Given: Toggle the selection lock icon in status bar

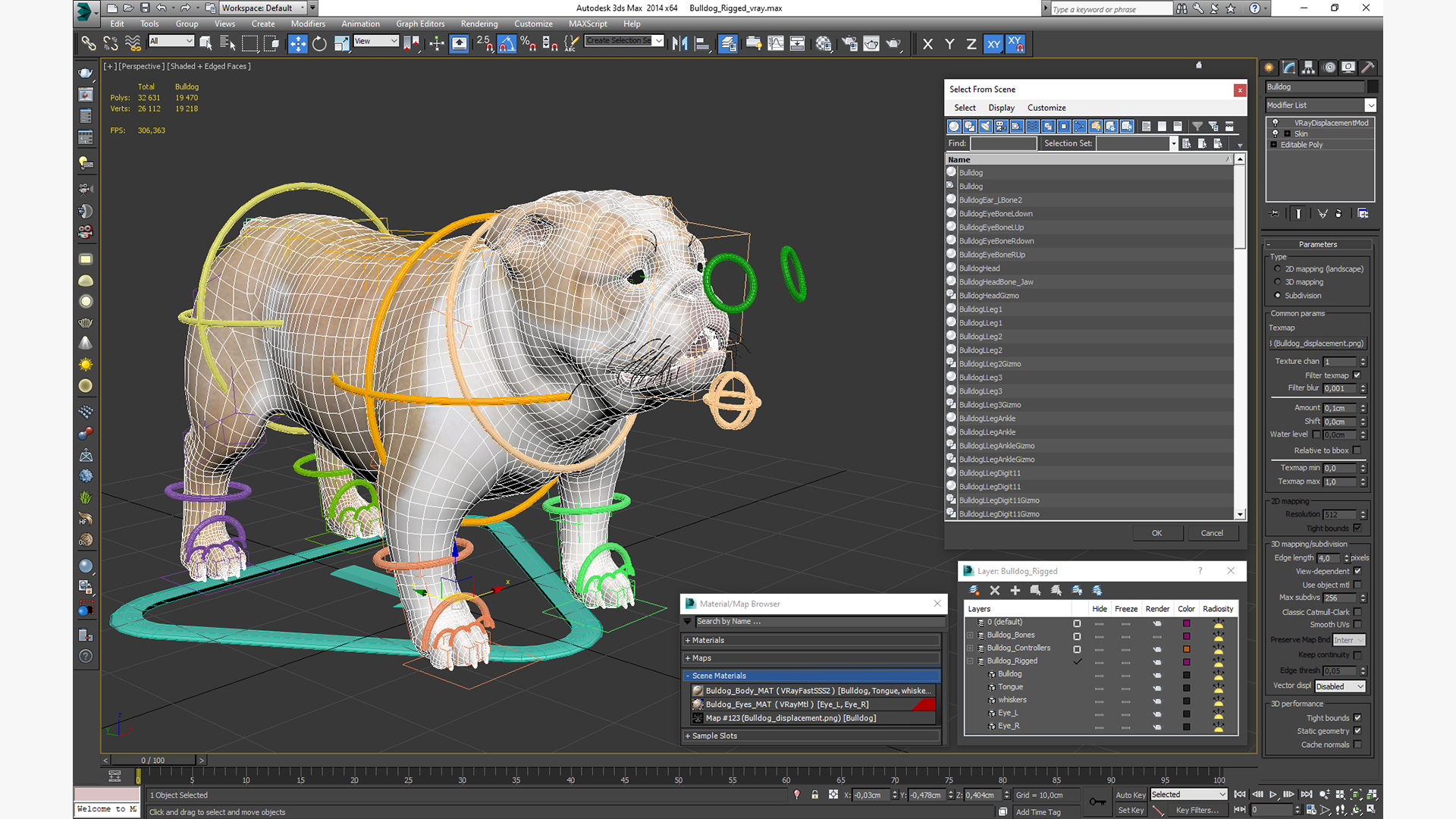Looking at the screenshot, I should [x=815, y=795].
